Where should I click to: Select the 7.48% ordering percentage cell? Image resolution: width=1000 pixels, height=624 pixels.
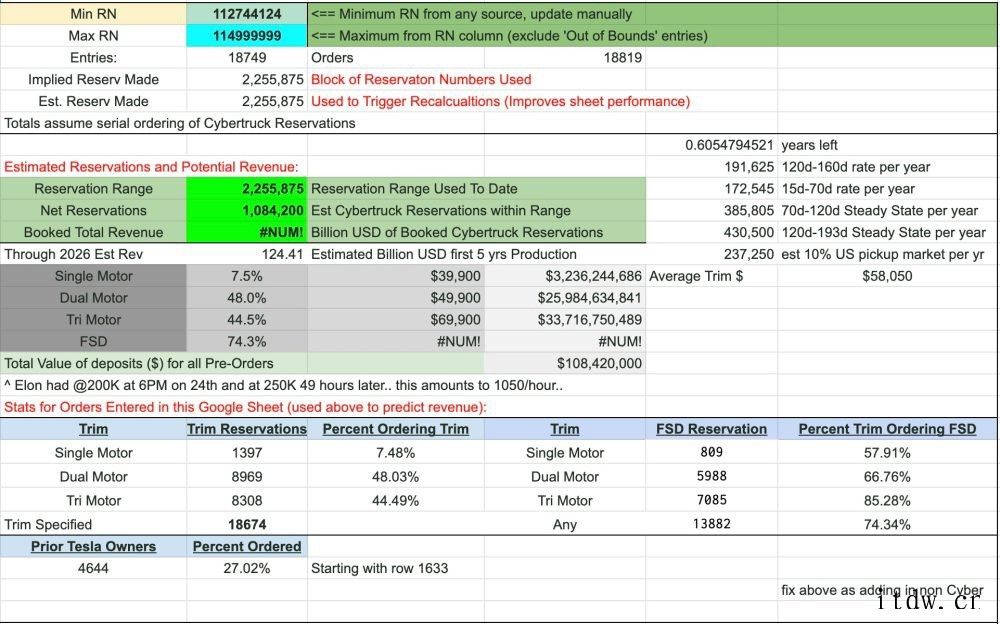point(395,453)
